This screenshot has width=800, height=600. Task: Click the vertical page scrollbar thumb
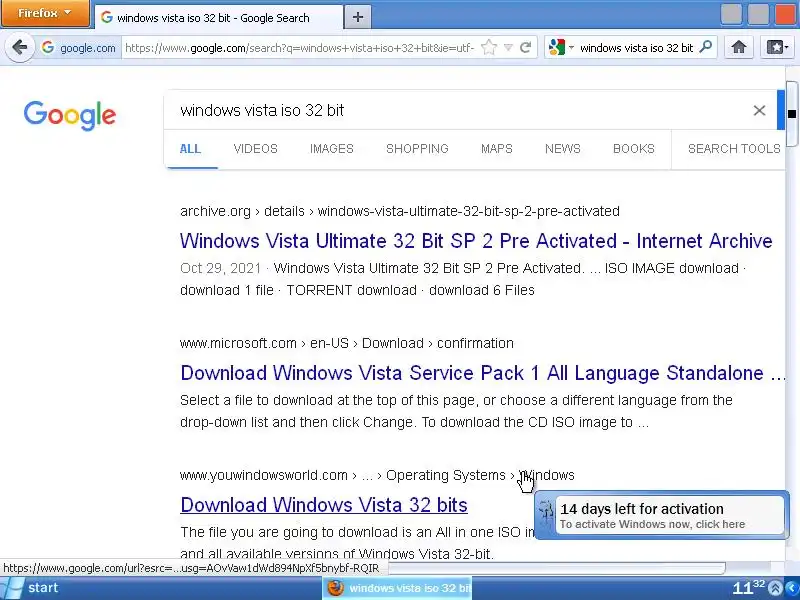coord(792,113)
